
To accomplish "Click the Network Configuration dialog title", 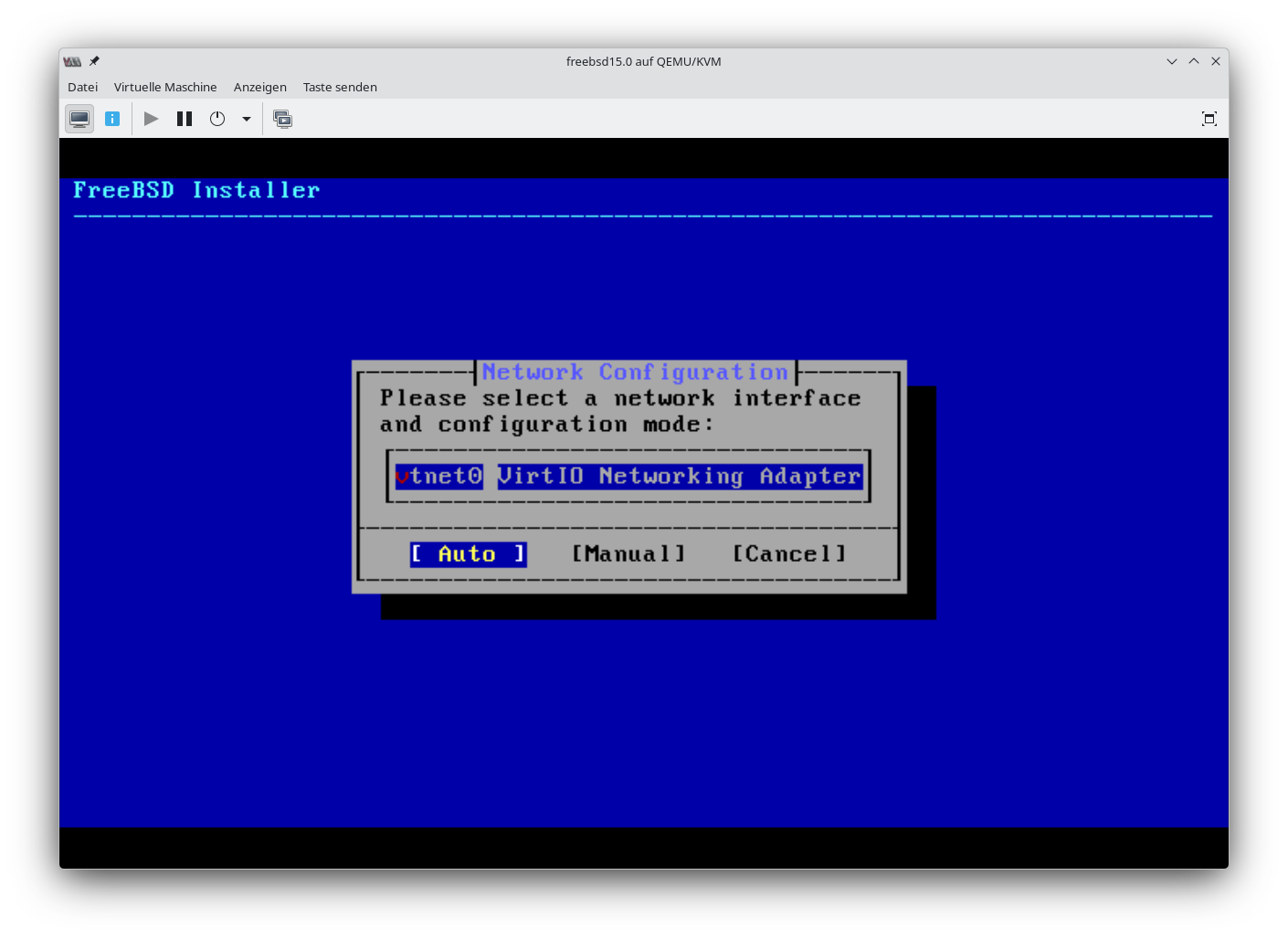I will (x=635, y=372).
